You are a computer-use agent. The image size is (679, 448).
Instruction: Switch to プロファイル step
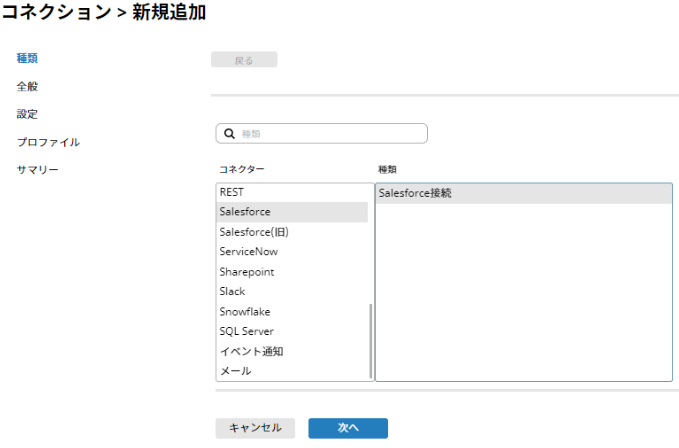coord(48,142)
